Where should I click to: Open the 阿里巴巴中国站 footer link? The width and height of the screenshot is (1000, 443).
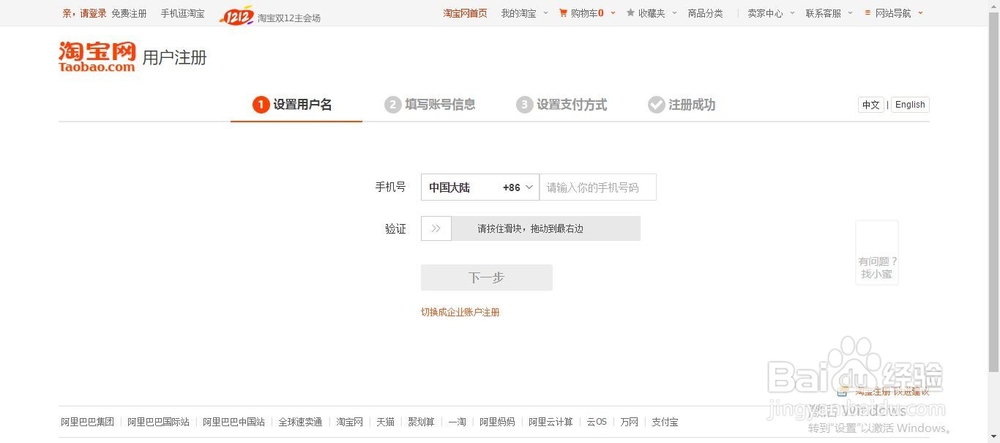pos(233,422)
